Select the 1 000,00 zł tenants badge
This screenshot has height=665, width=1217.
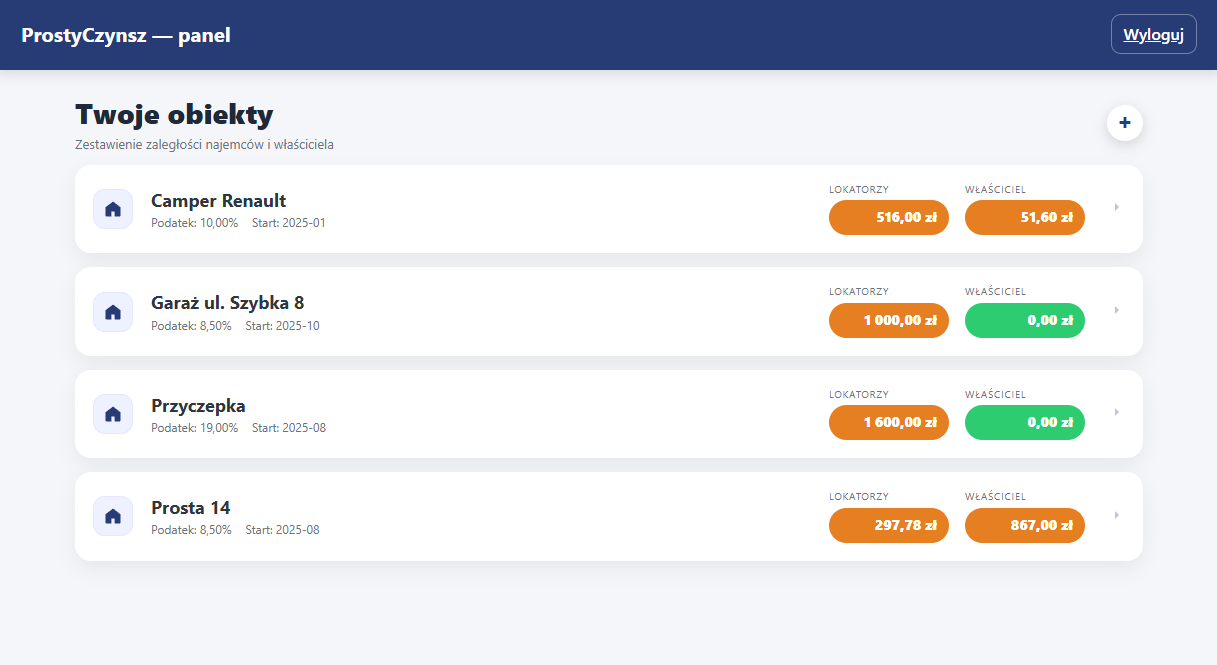tap(888, 320)
